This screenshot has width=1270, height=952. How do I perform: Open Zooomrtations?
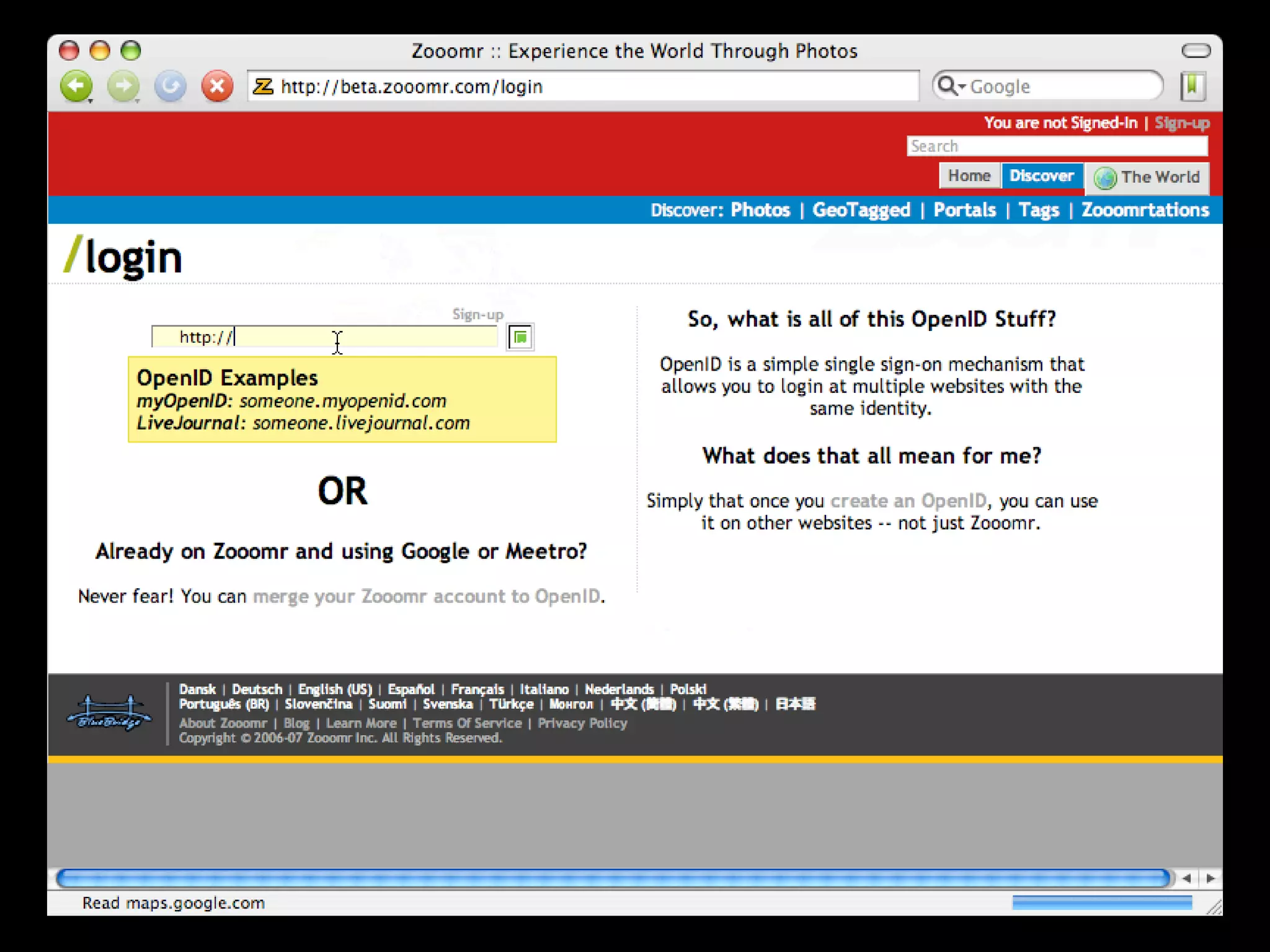pyautogui.click(x=1145, y=210)
